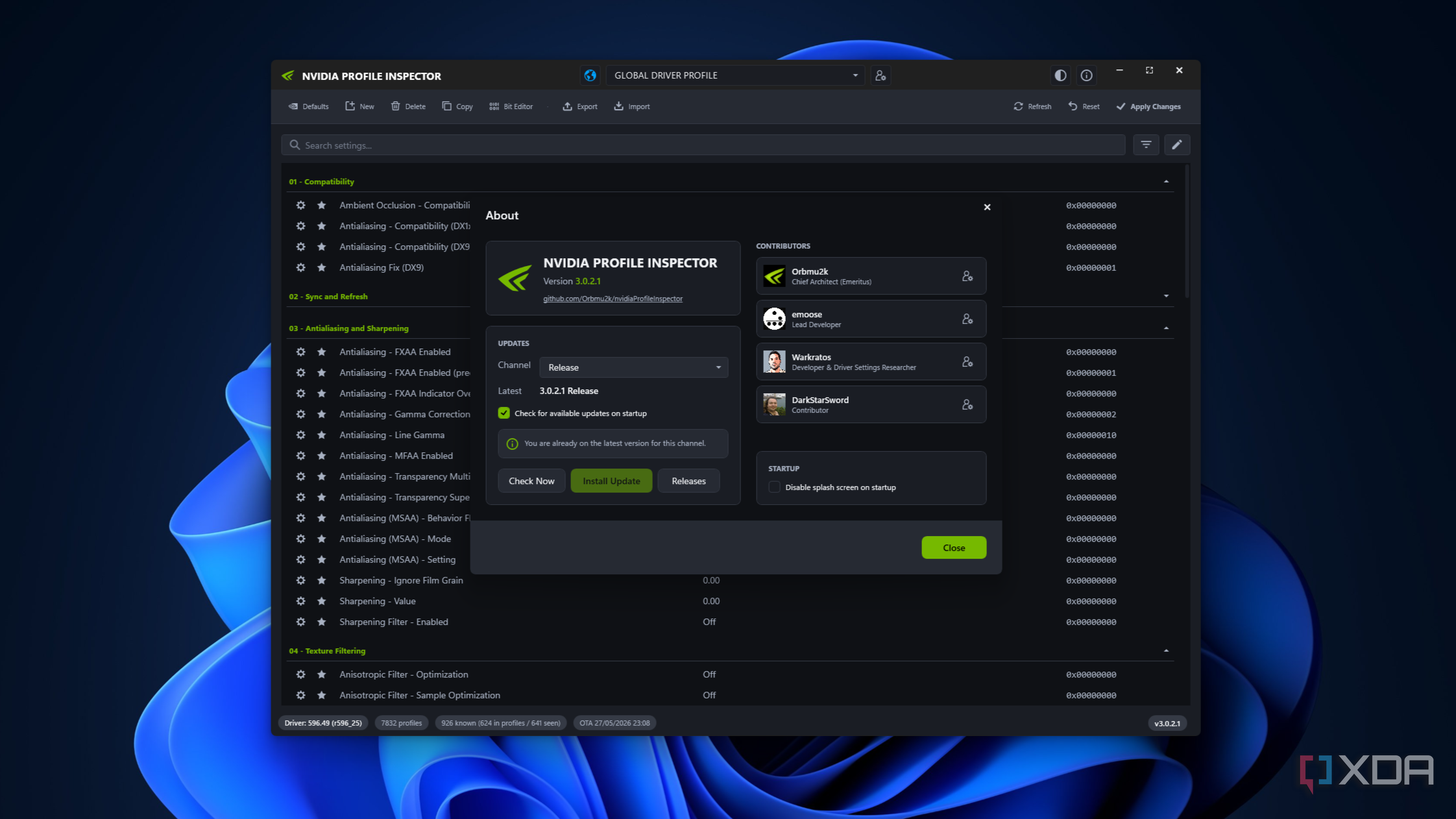
Task: Click the Install Update button
Action: (611, 481)
